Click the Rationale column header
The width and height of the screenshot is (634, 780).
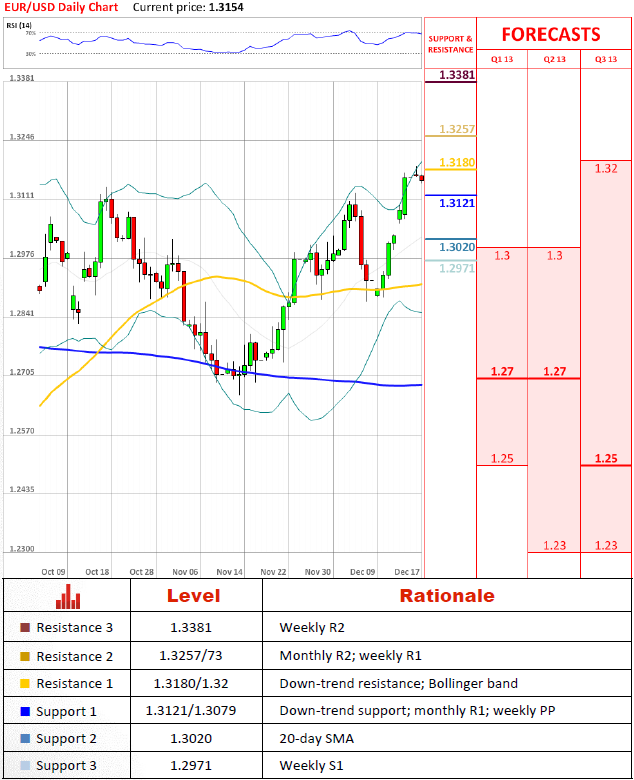[447, 596]
